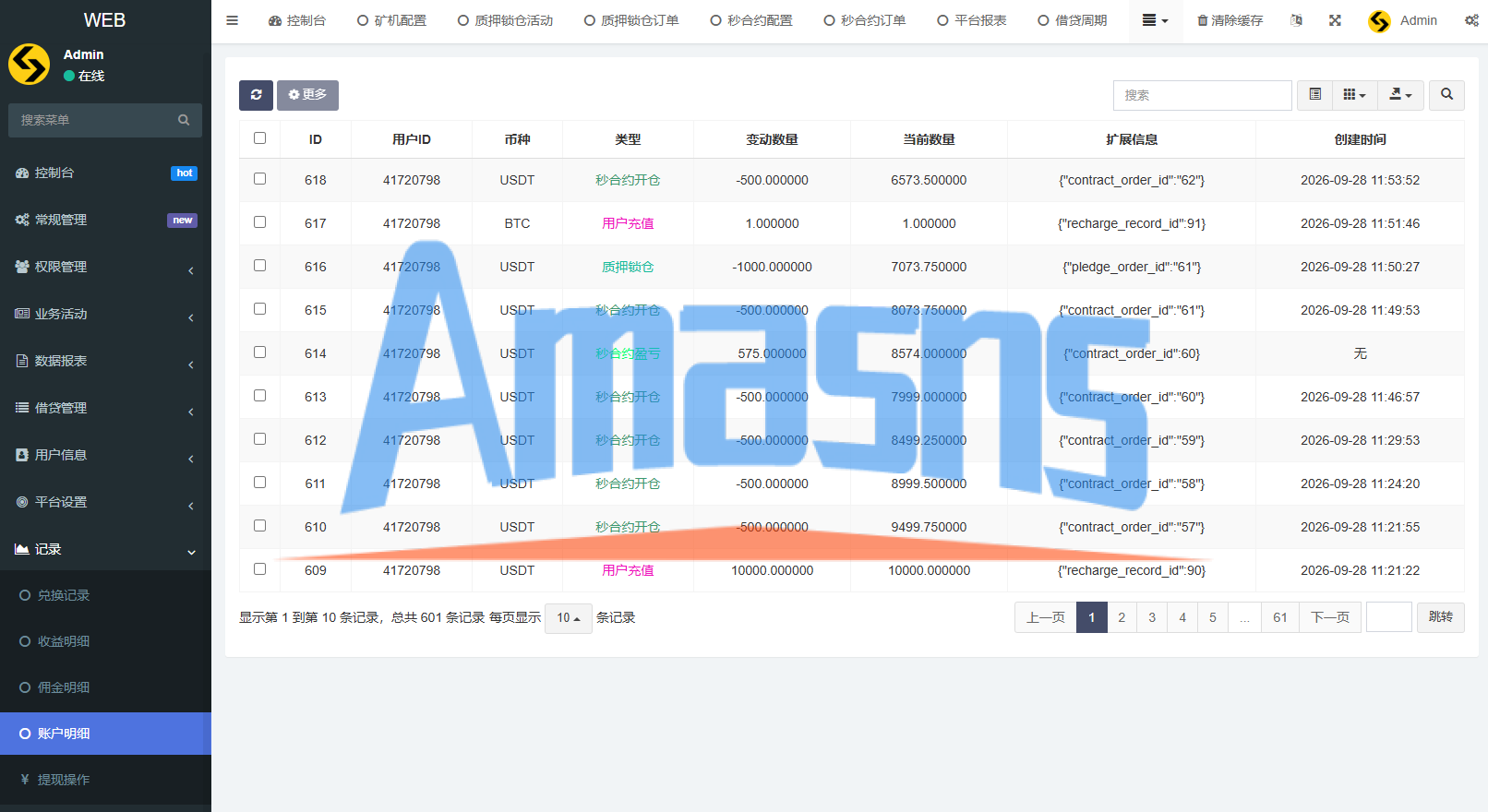Screen dimensions: 1488x812
Task: Go to the next page with 下一页
Action: click(1330, 617)
